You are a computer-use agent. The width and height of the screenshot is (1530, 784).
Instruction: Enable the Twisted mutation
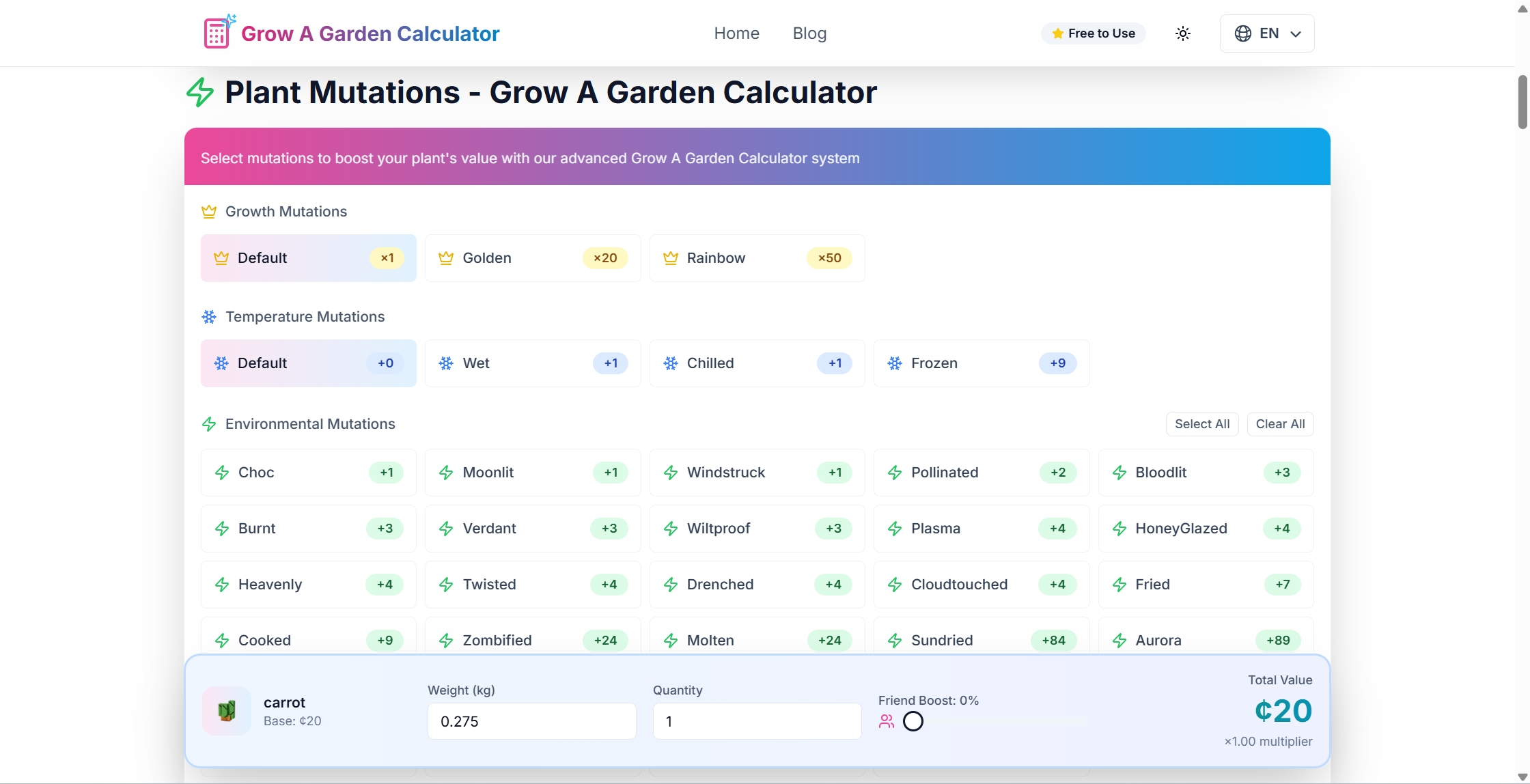[533, 585]
